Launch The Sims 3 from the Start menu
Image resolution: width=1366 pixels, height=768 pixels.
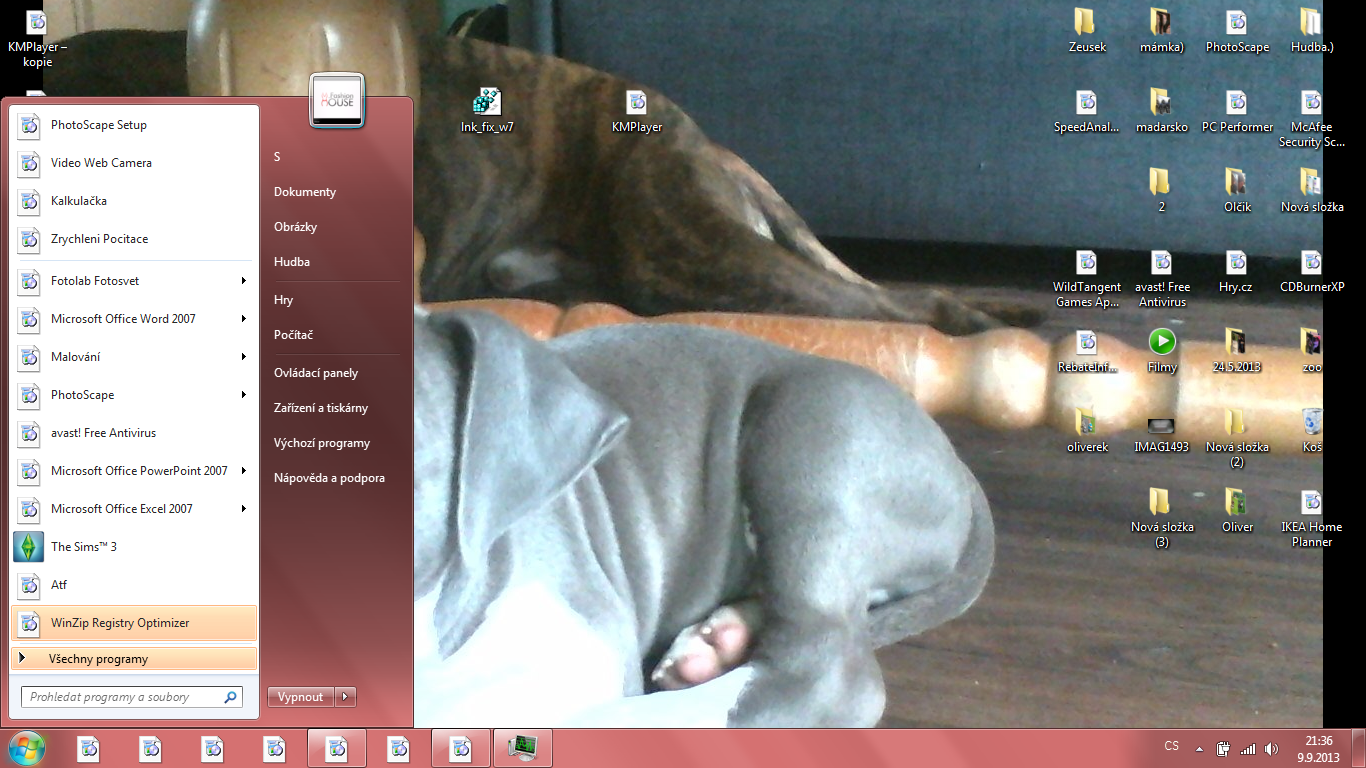click(134, 547)
